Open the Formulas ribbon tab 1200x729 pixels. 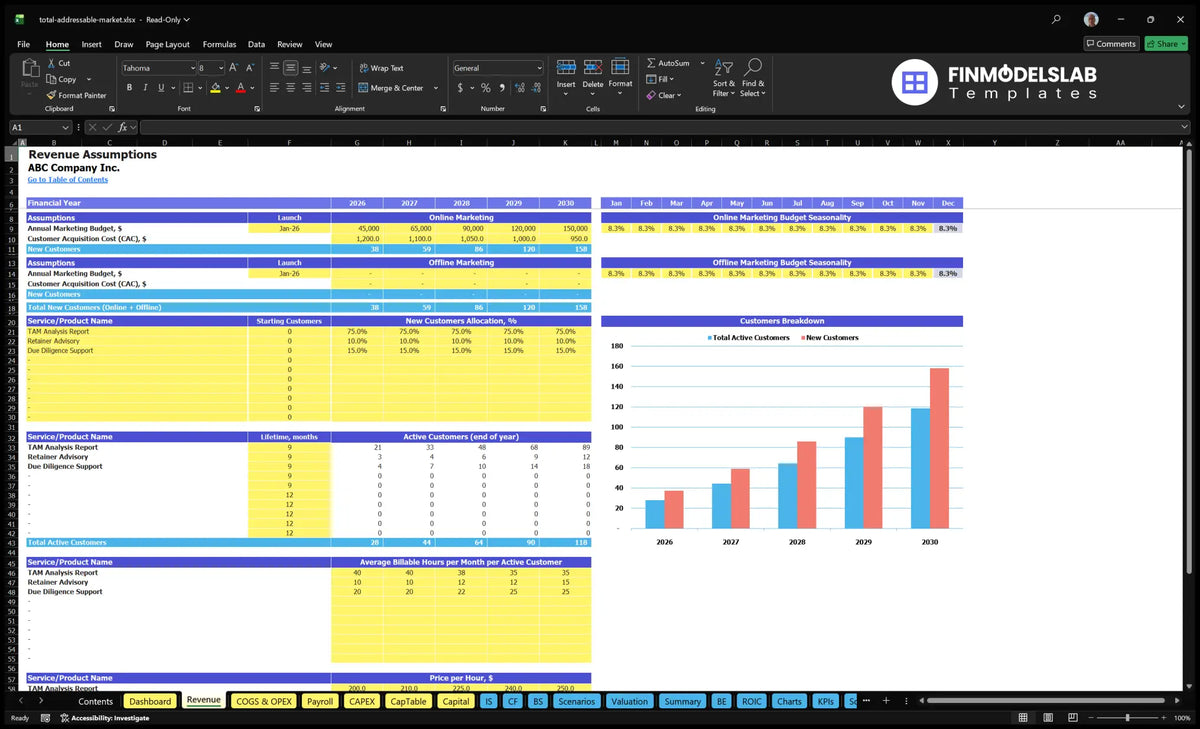pos(219,44)
